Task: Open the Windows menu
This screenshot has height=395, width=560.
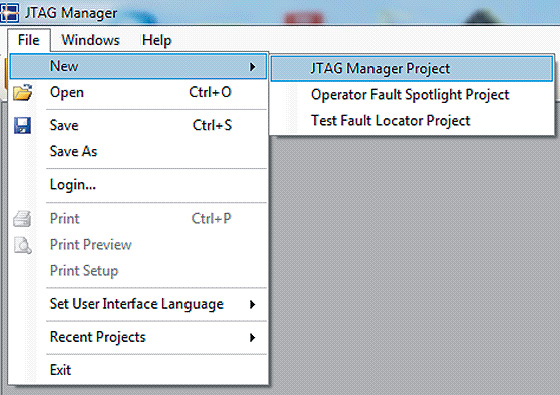Action: (x=90, y=40)
